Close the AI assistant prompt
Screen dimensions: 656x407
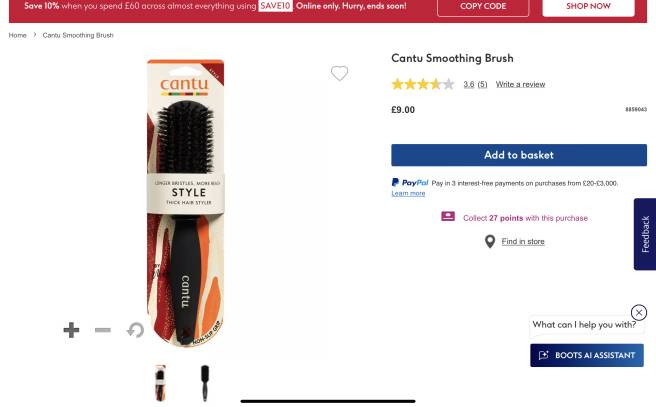pos(639,313)
